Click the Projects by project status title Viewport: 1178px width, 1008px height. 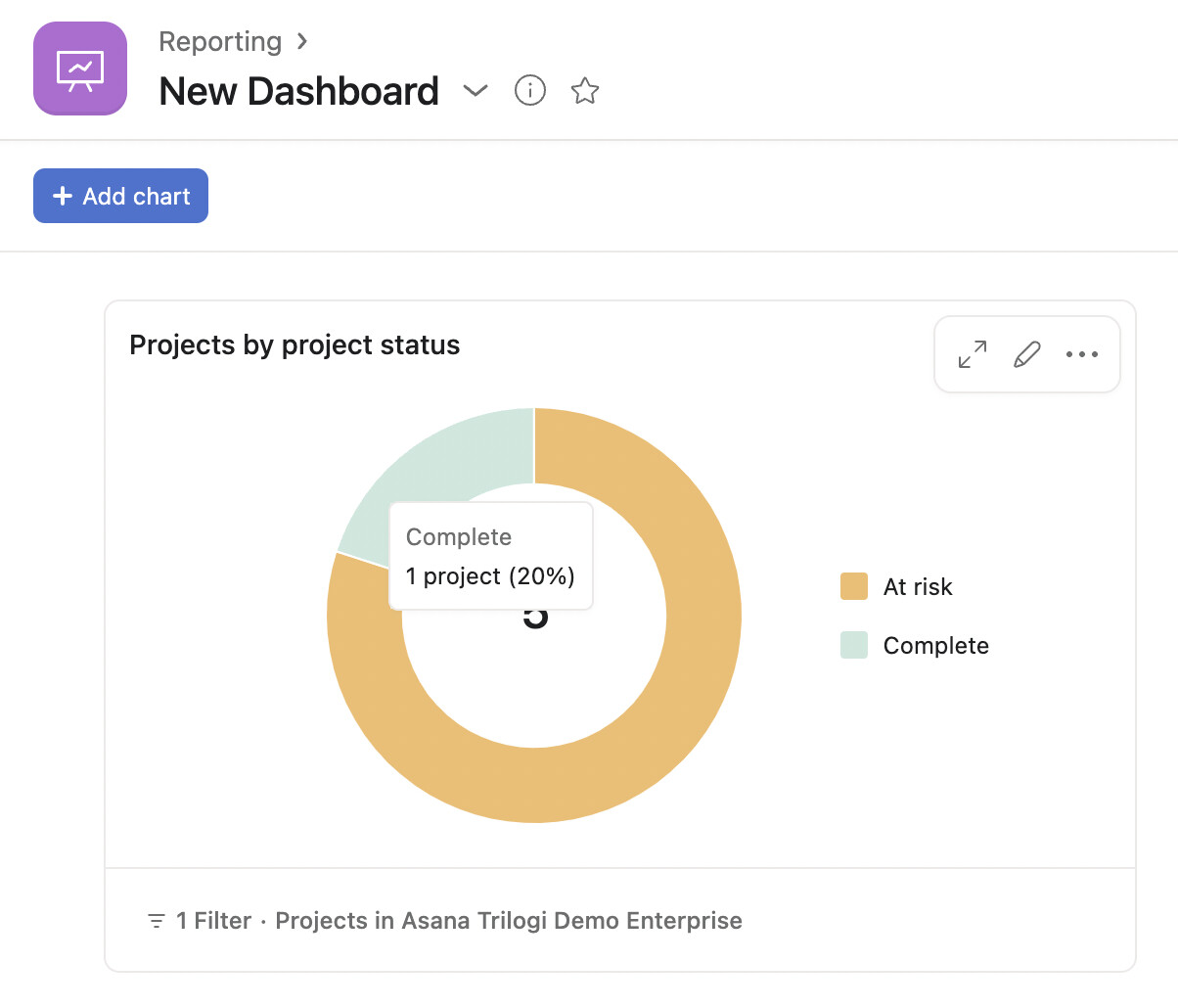tap(294, 344)
